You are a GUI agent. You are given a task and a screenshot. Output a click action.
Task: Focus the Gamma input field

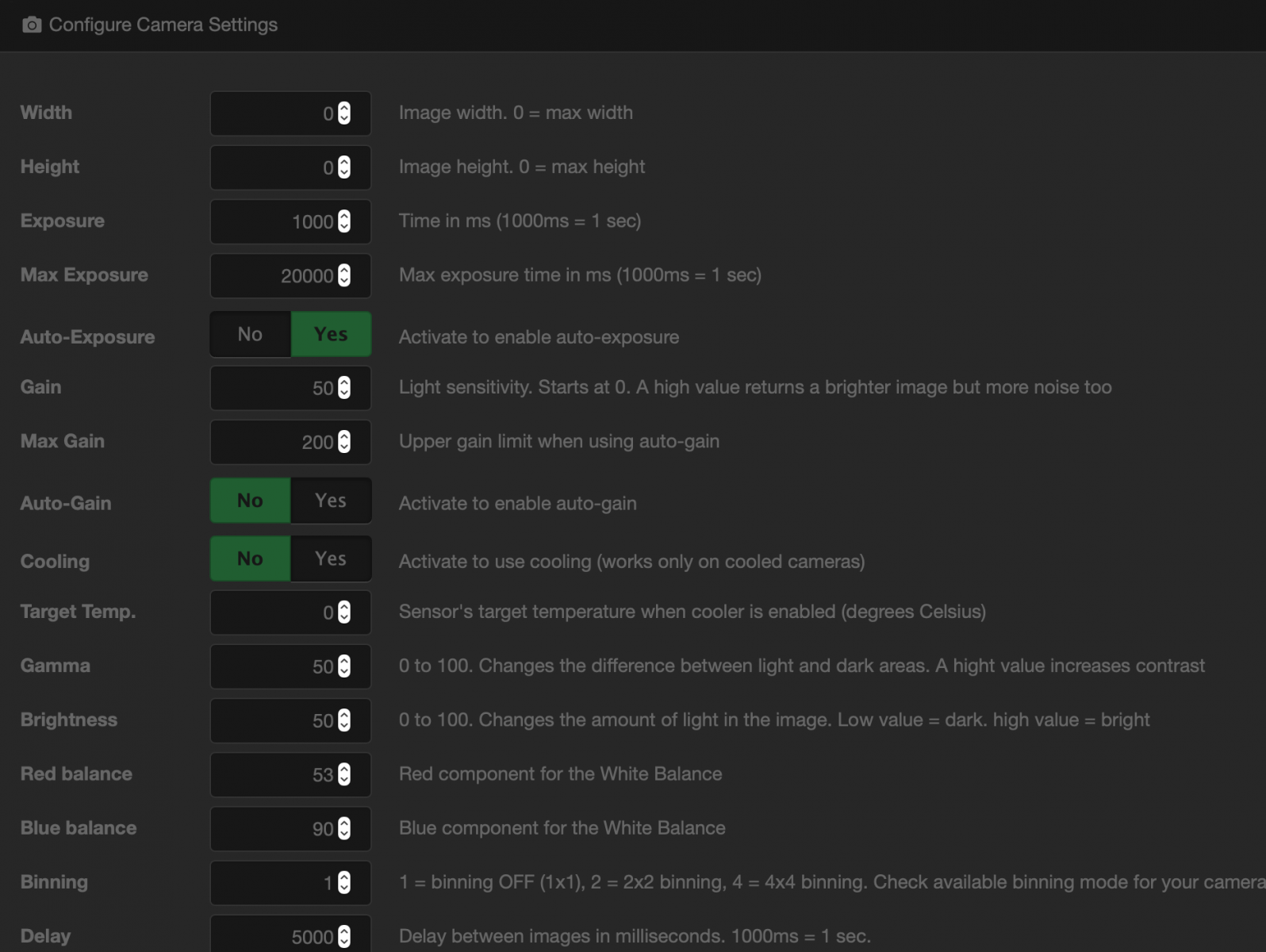pos(290,666)
